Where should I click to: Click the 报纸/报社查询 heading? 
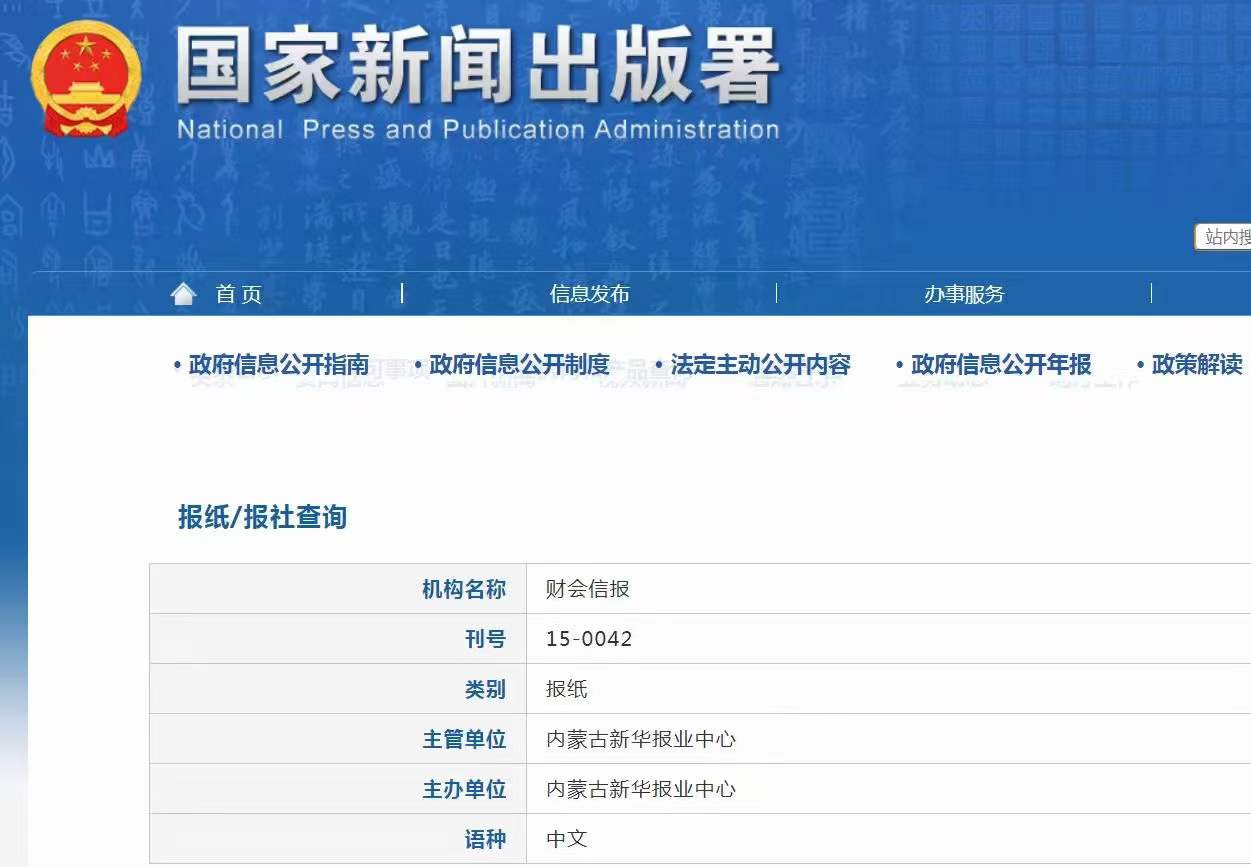(x=262, y=517)
